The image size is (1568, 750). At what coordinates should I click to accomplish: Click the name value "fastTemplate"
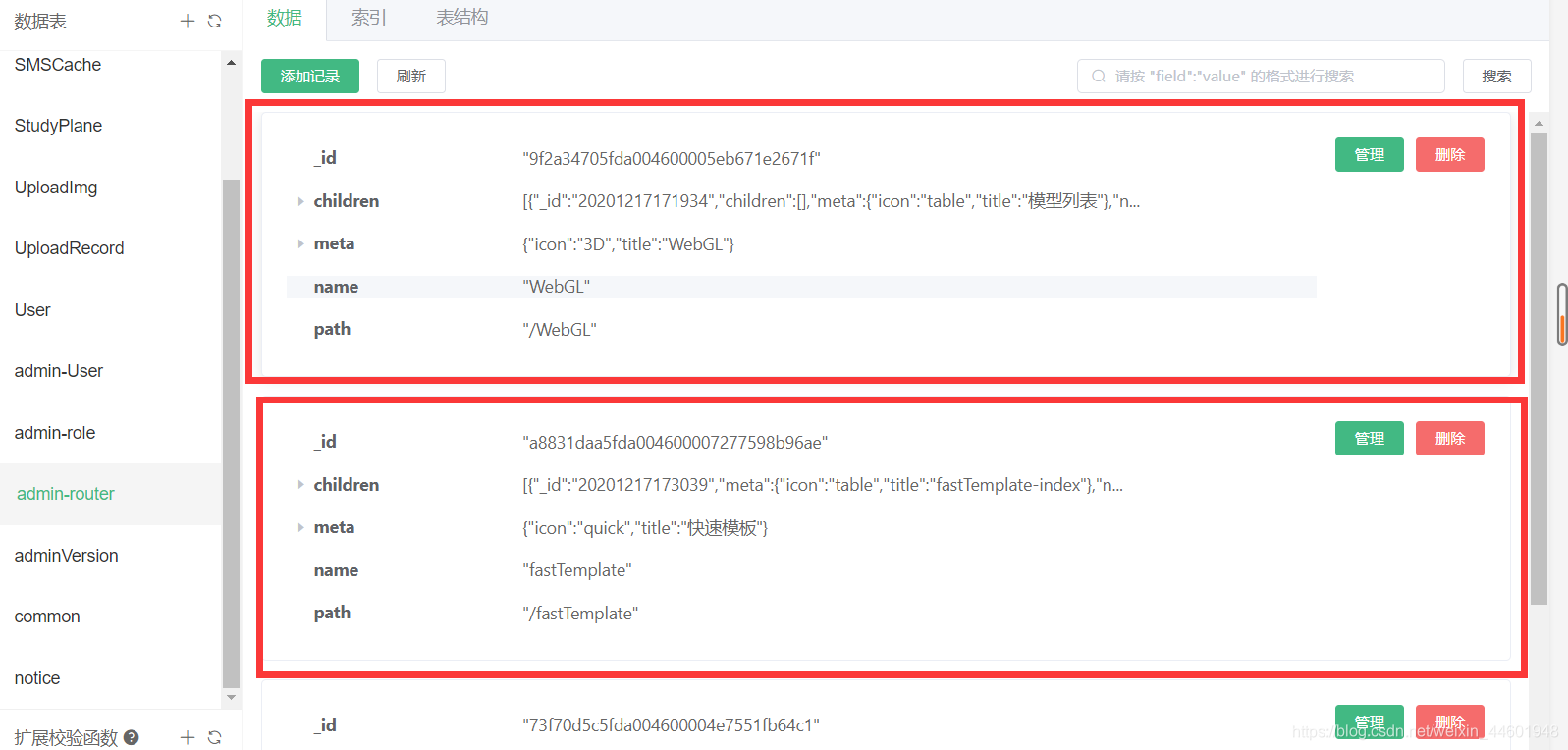tap(577, 570)
